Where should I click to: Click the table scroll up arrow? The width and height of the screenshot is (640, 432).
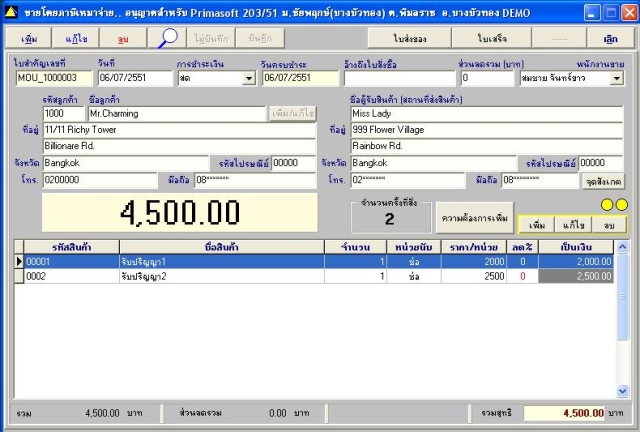coord(622,247)
